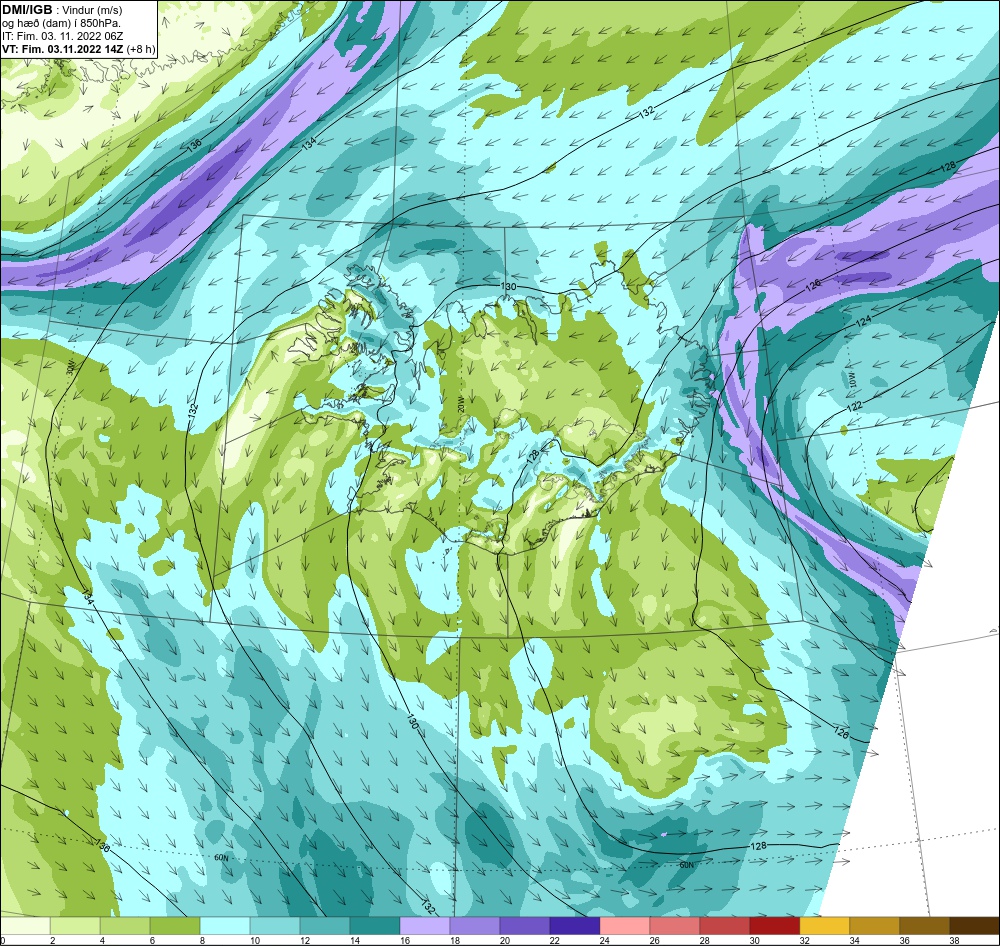1000x946 pixels.
Task: Click the 34–36 m/s ochre legend swatch
Action: 874,926
